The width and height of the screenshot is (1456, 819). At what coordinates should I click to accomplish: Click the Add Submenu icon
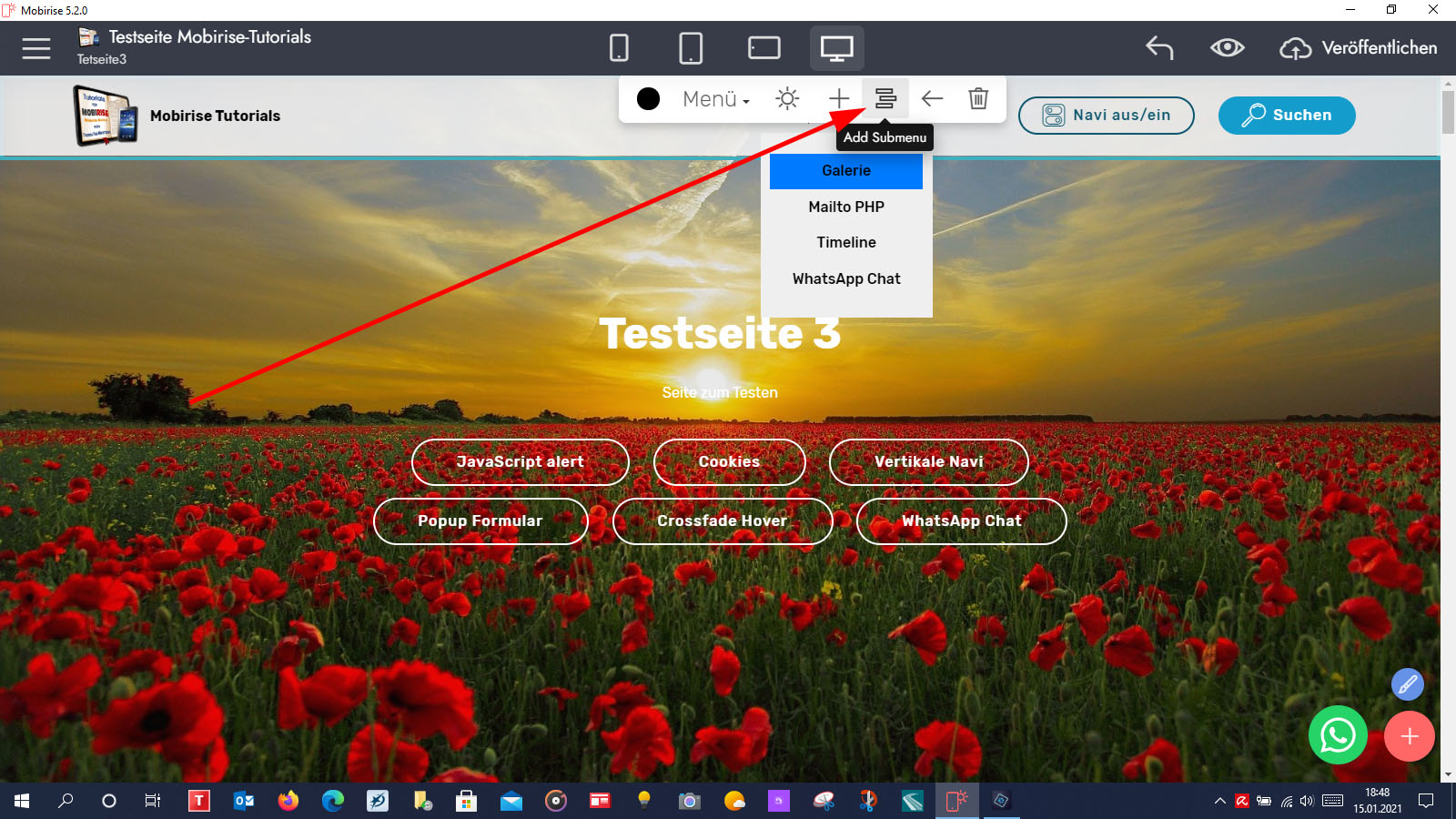885,98
